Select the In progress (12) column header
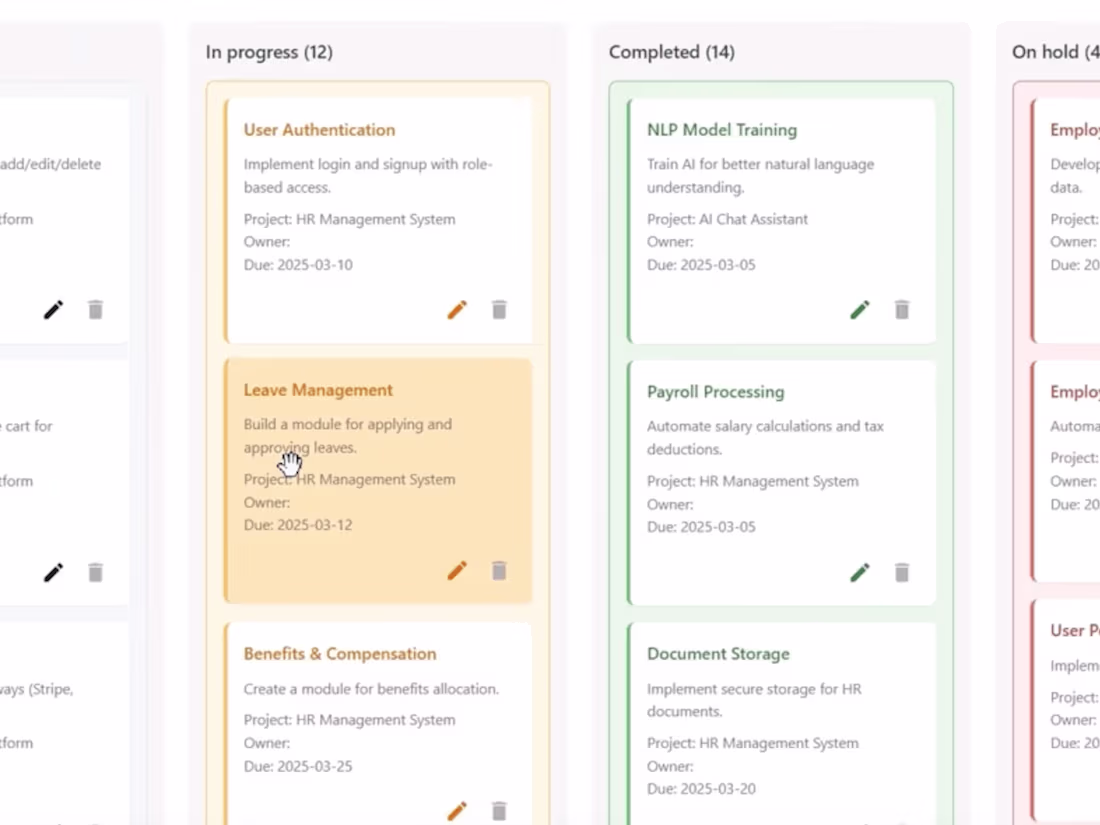Image resolution: width=1100 pixels, height=825 pixels. (269, 52)
